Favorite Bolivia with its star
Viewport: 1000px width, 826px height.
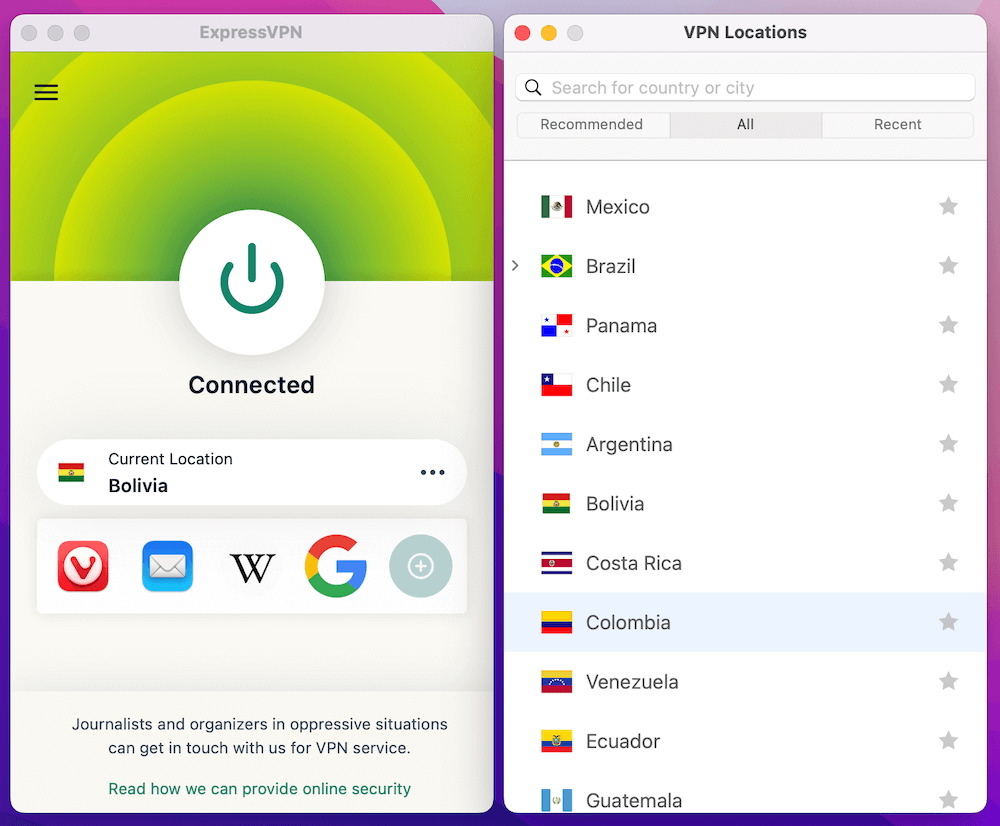[x=948, y=503]
